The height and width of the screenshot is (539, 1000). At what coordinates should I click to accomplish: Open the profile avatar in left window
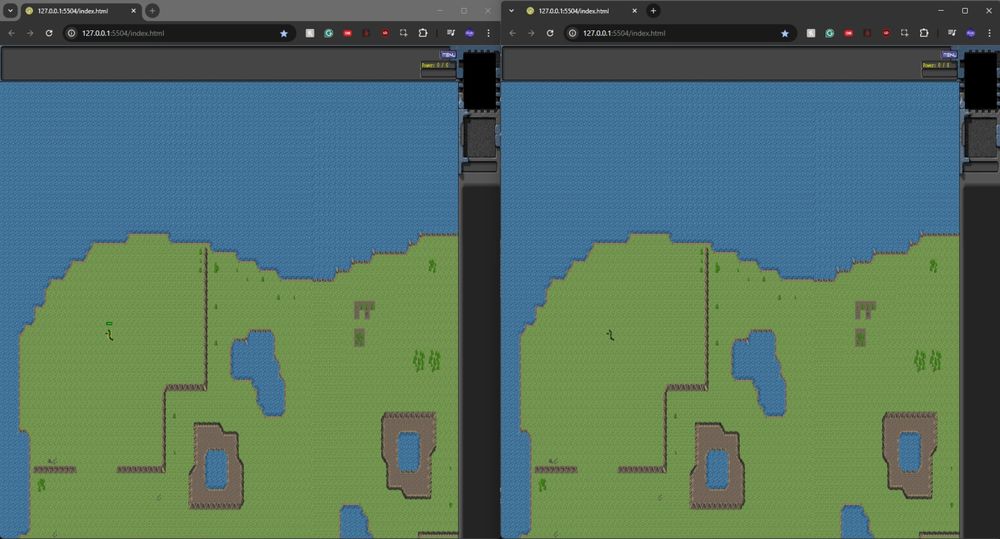coord(470,33)
